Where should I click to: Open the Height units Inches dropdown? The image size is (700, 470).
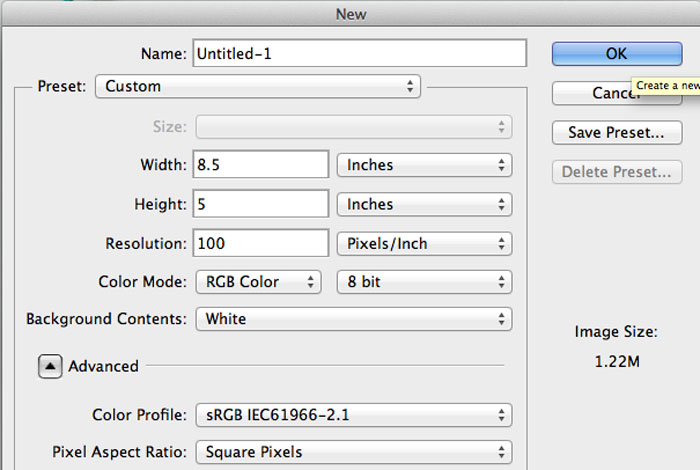(424, 204)
